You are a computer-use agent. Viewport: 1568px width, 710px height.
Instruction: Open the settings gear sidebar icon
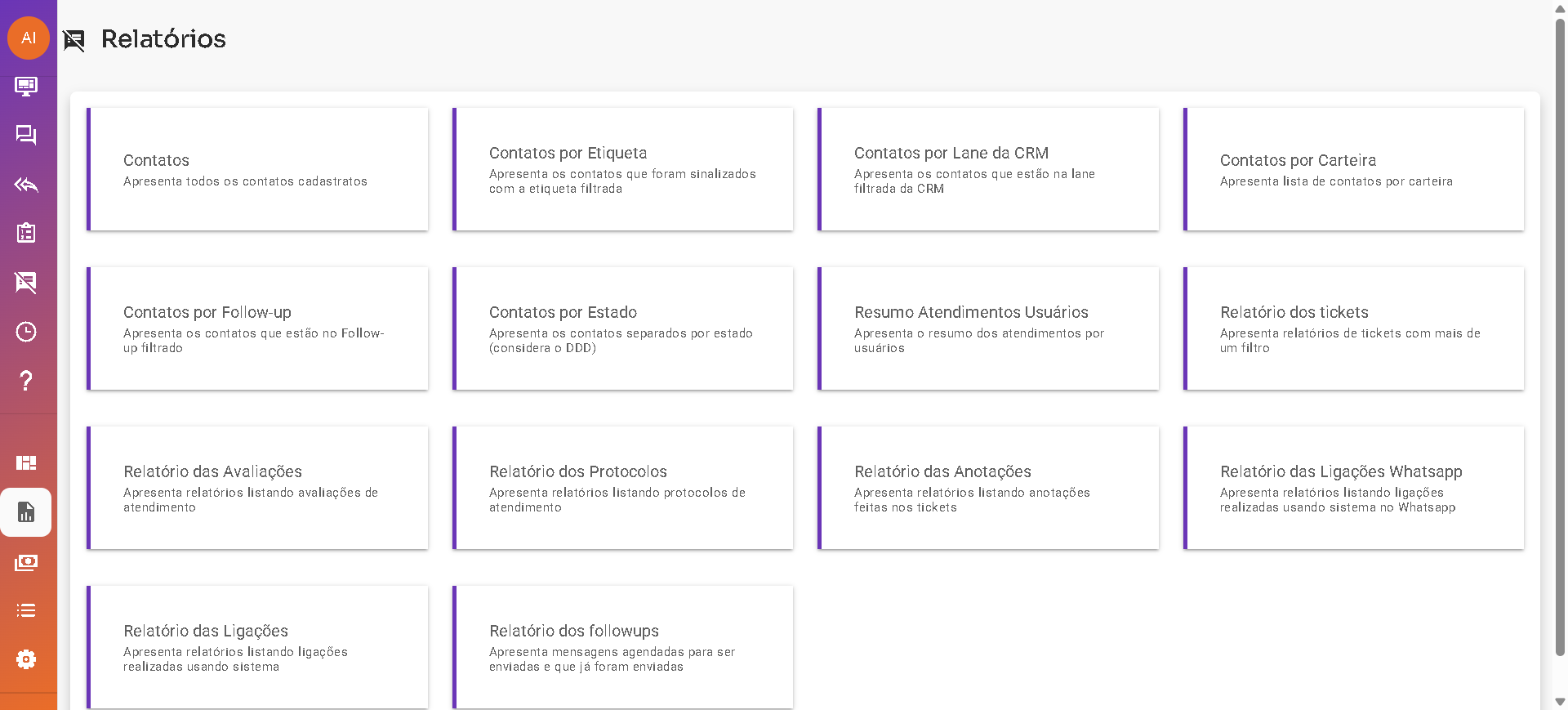point(26,659)
